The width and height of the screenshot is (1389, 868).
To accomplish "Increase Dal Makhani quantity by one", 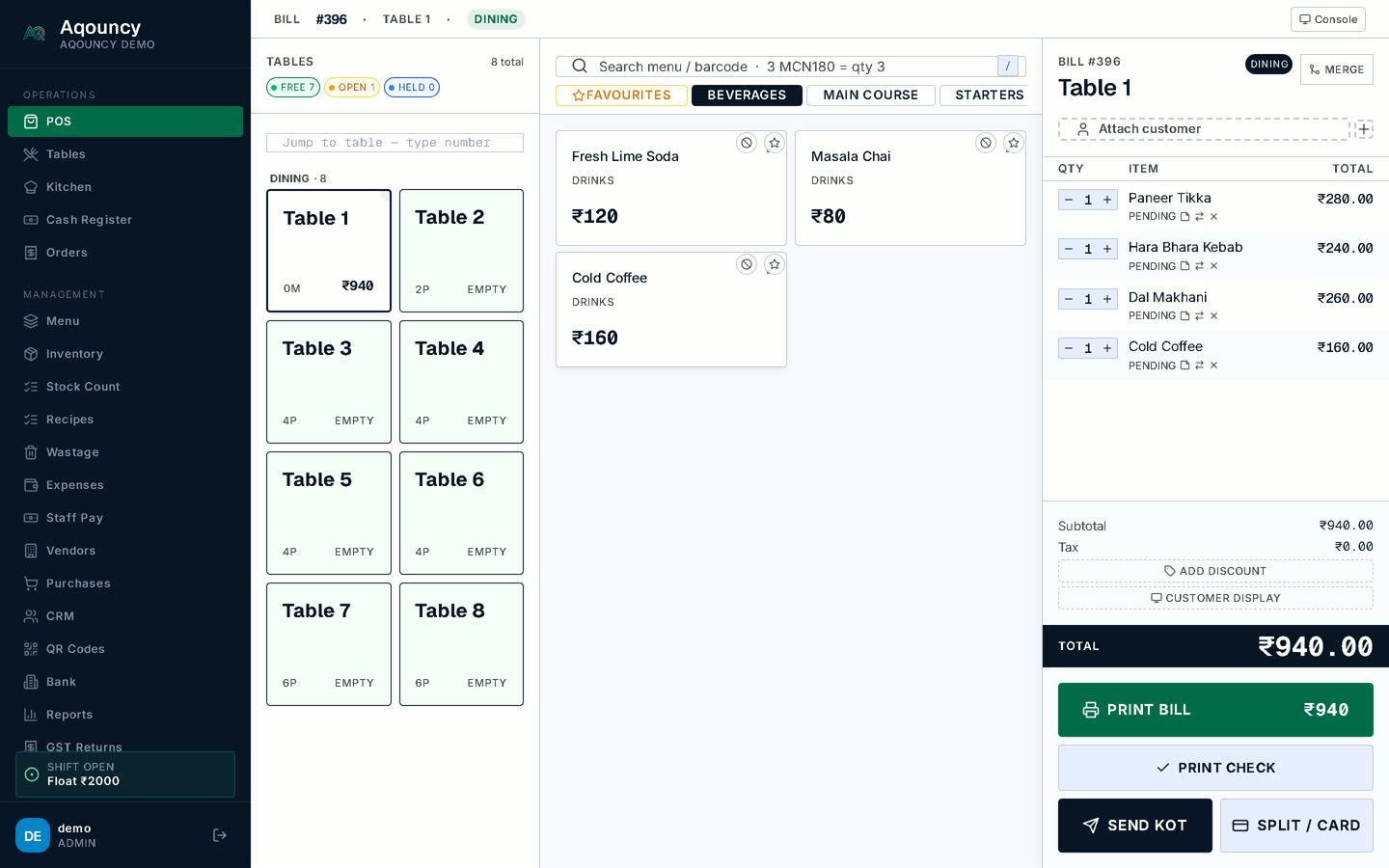I will (x=1107, y=299).
